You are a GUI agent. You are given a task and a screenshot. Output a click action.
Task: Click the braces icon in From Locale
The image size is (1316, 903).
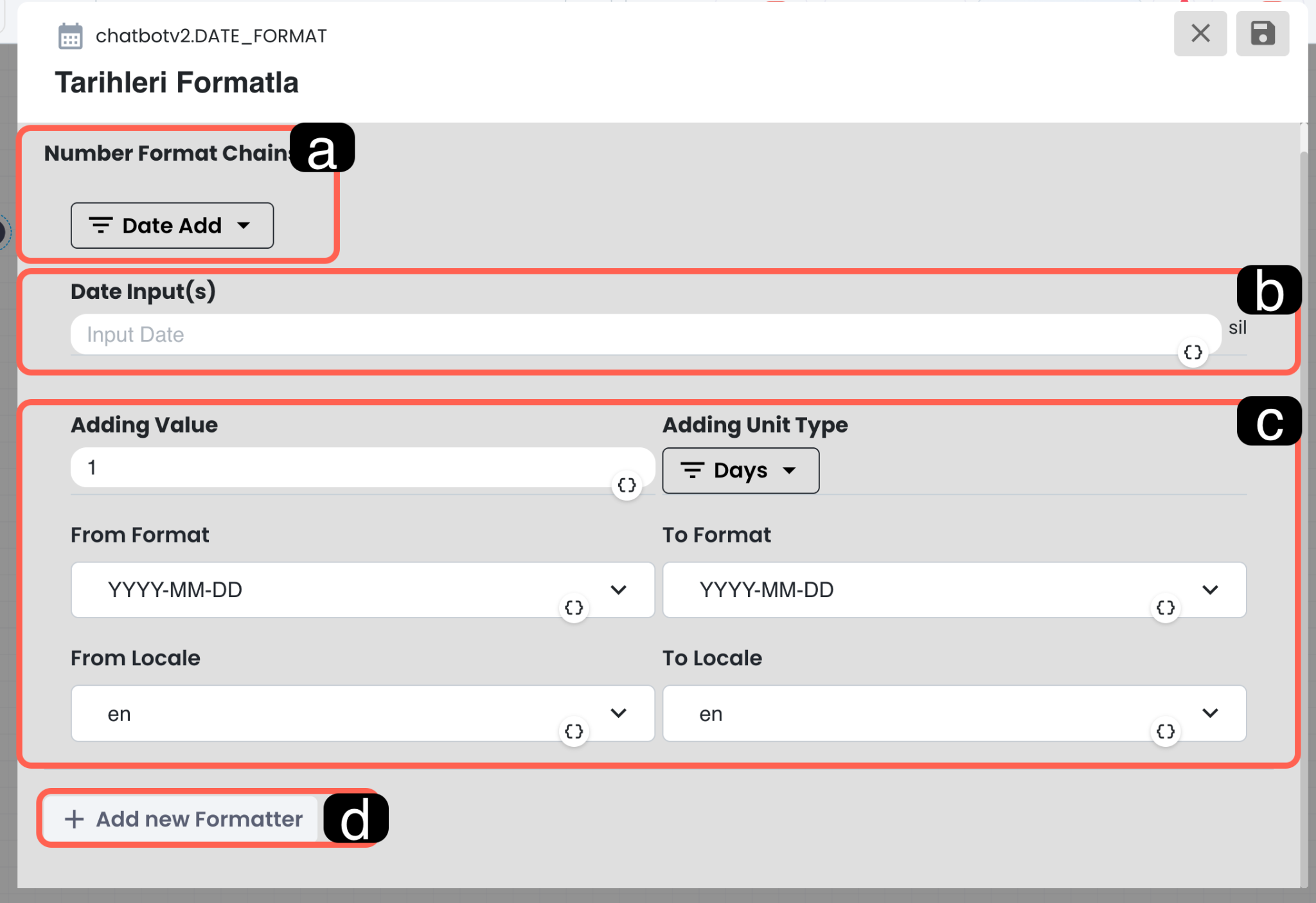[x=573, y=731]
